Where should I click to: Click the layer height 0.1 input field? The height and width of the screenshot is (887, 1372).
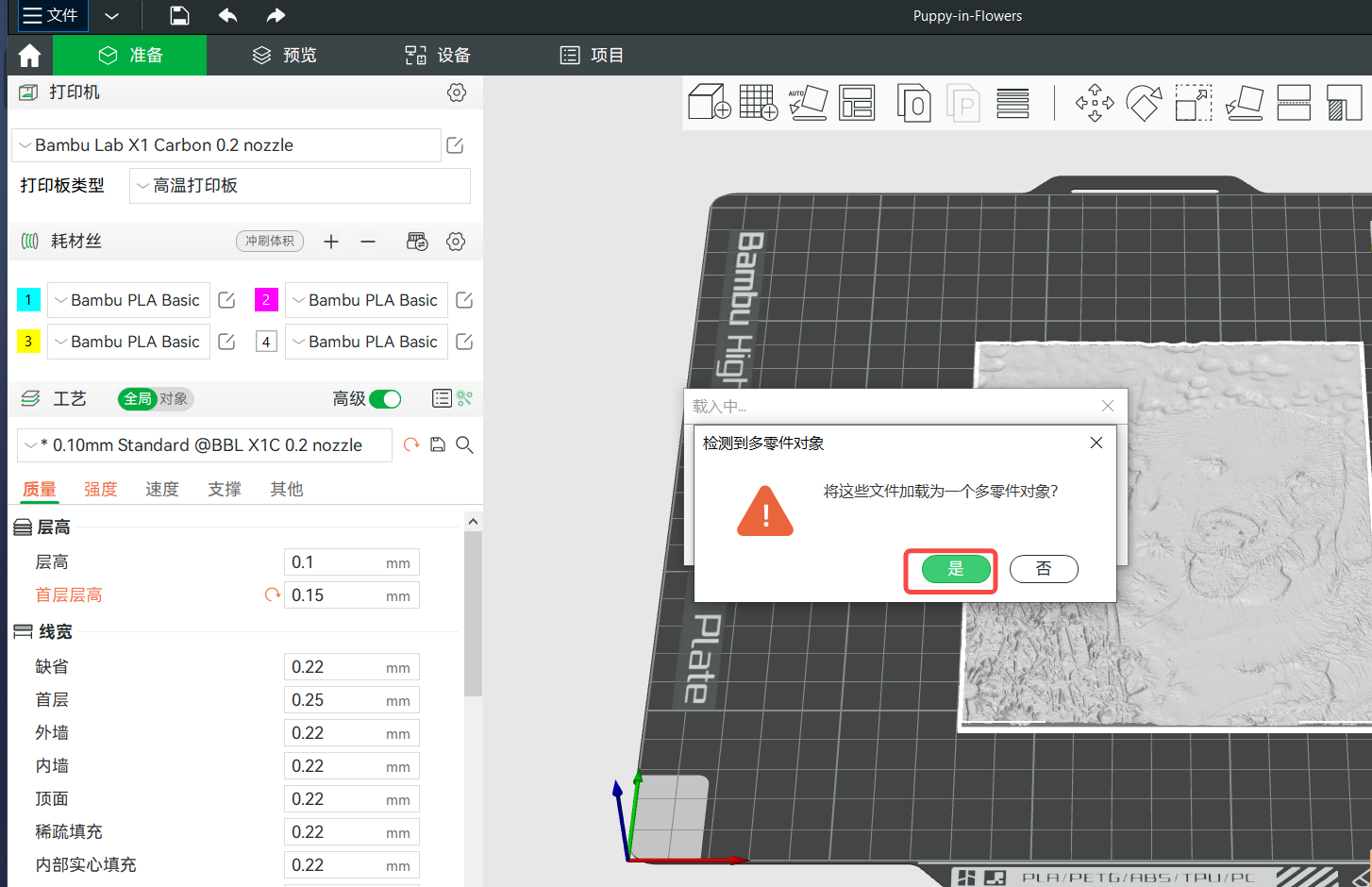coord(351,562)
